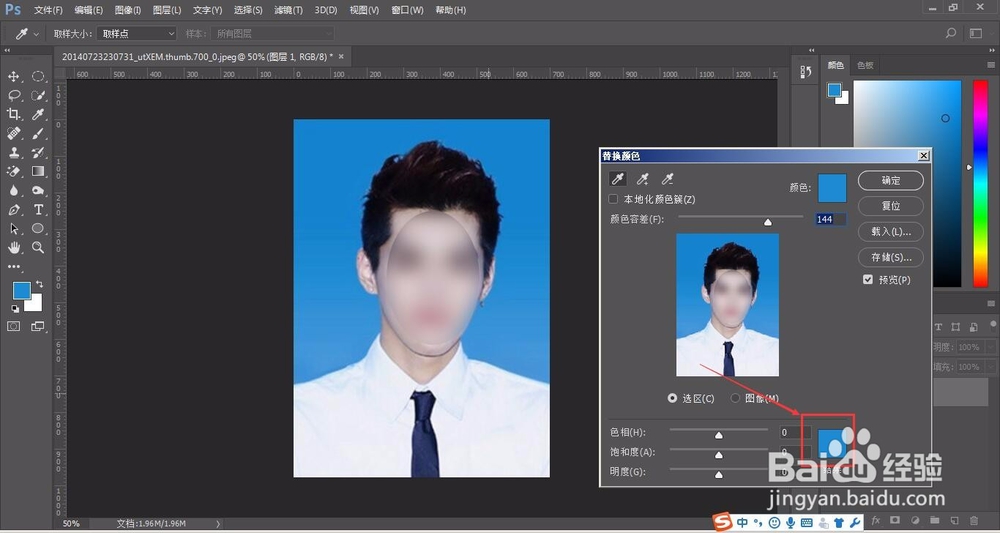Select the Move tool in the toolbar

[14, 77]
